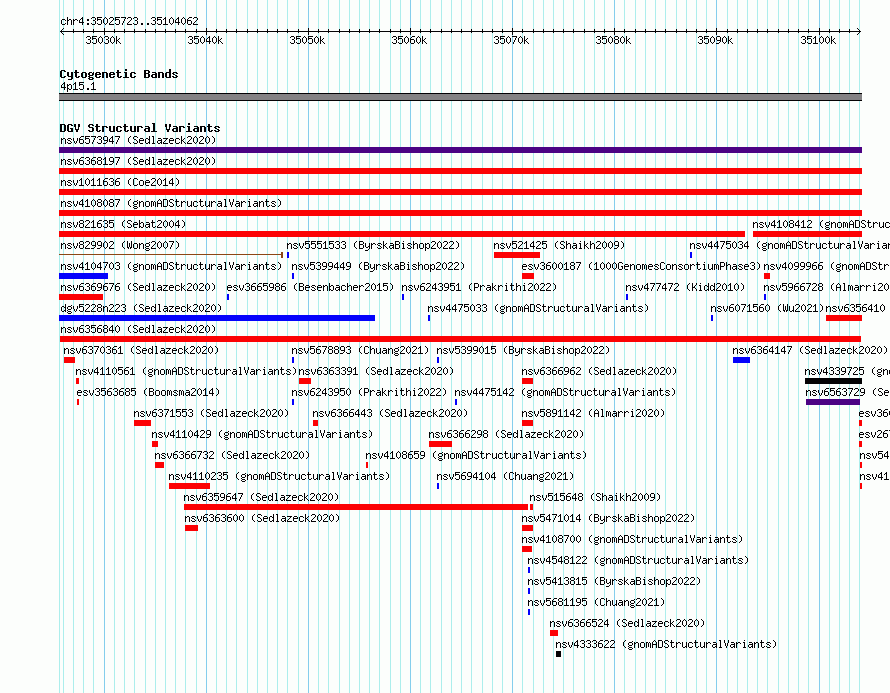The width and height of the screenshot is (890, 693).
Task: Open nsv5681195 (Chuang2021) label
Action: [x=596, y=602]
